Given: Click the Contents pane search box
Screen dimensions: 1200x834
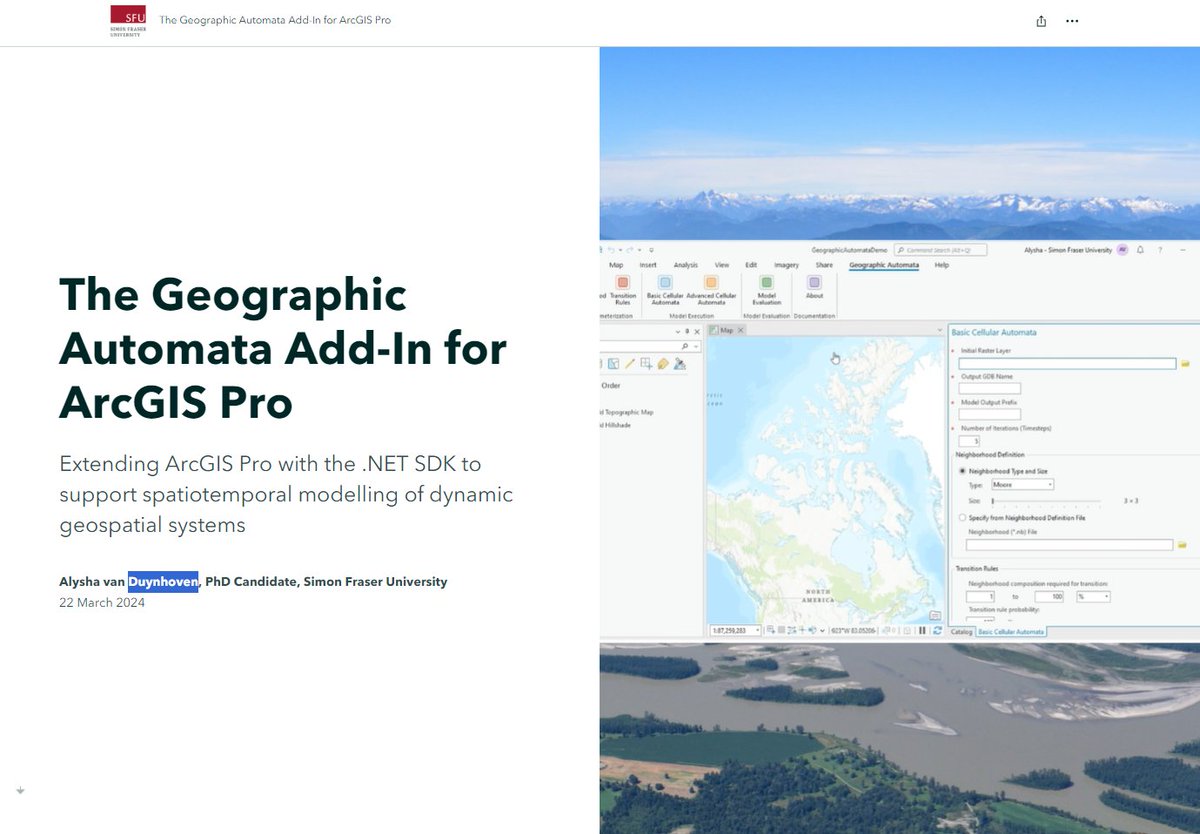Looking at the screenshot, I should (x=645, y=346).
